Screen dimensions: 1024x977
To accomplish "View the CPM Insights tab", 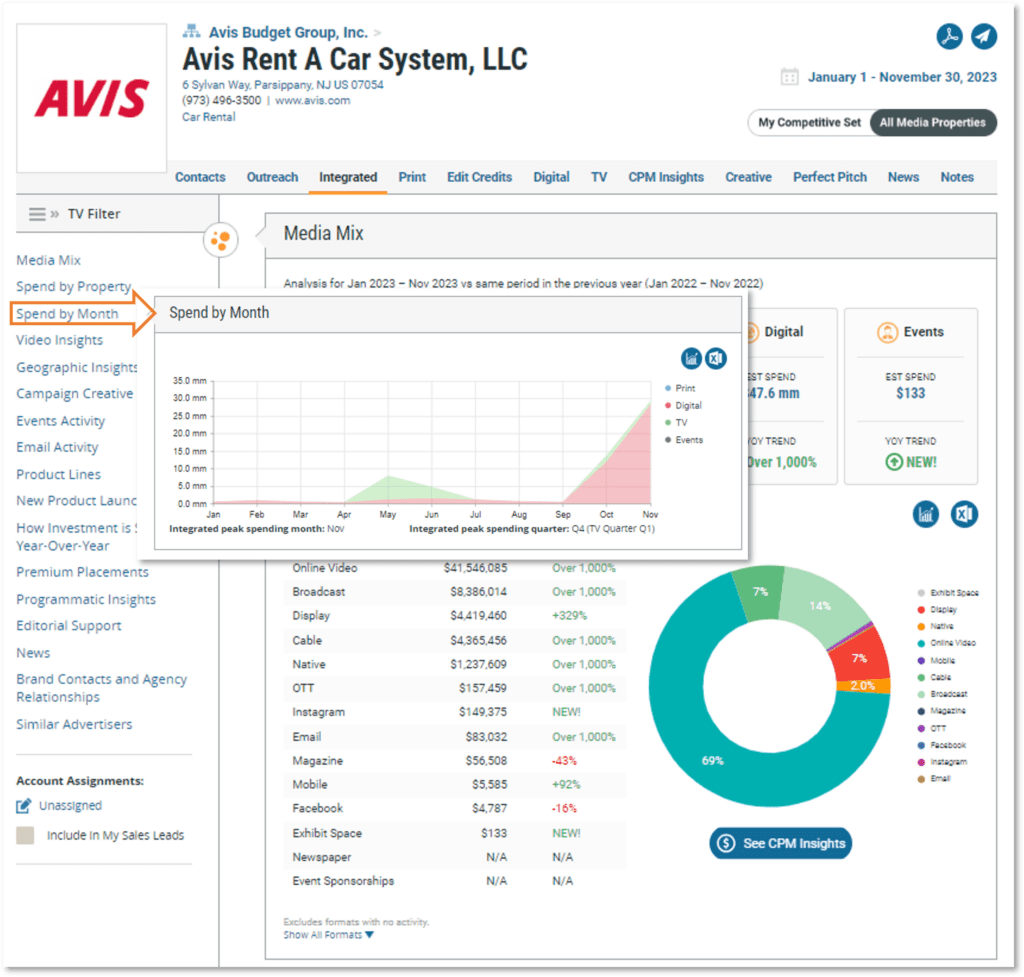I will [666, 177].
